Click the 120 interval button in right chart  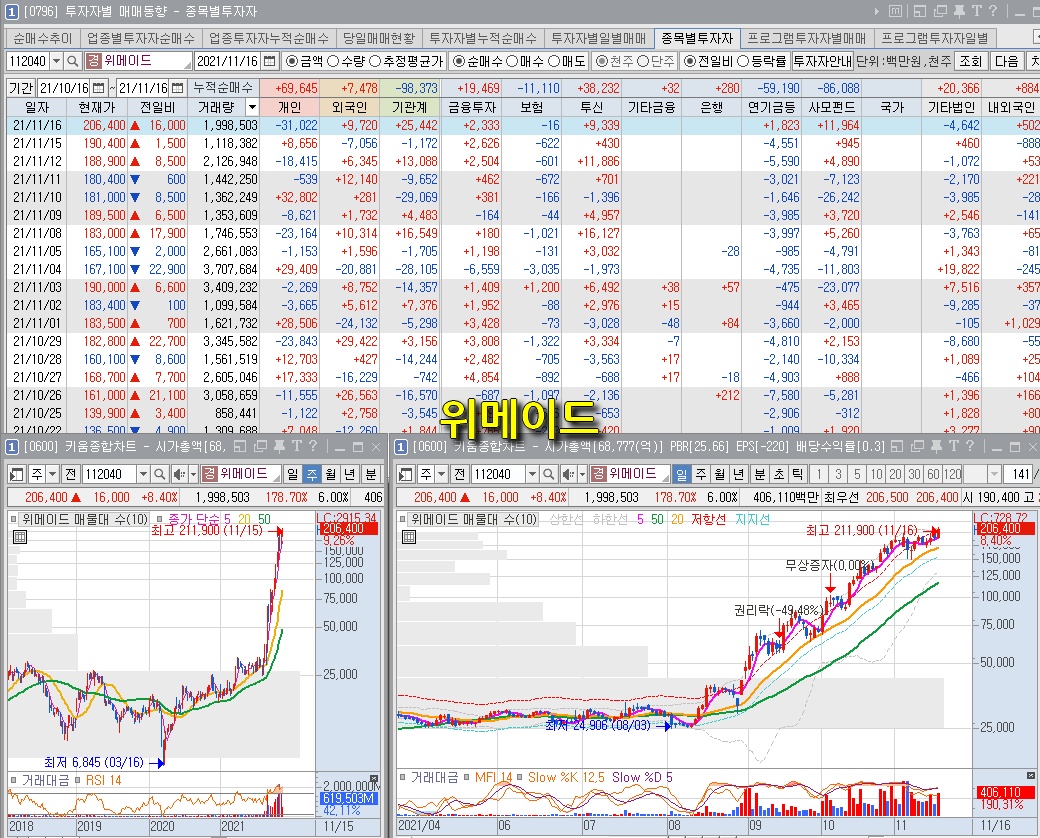(x=952, y=474)
